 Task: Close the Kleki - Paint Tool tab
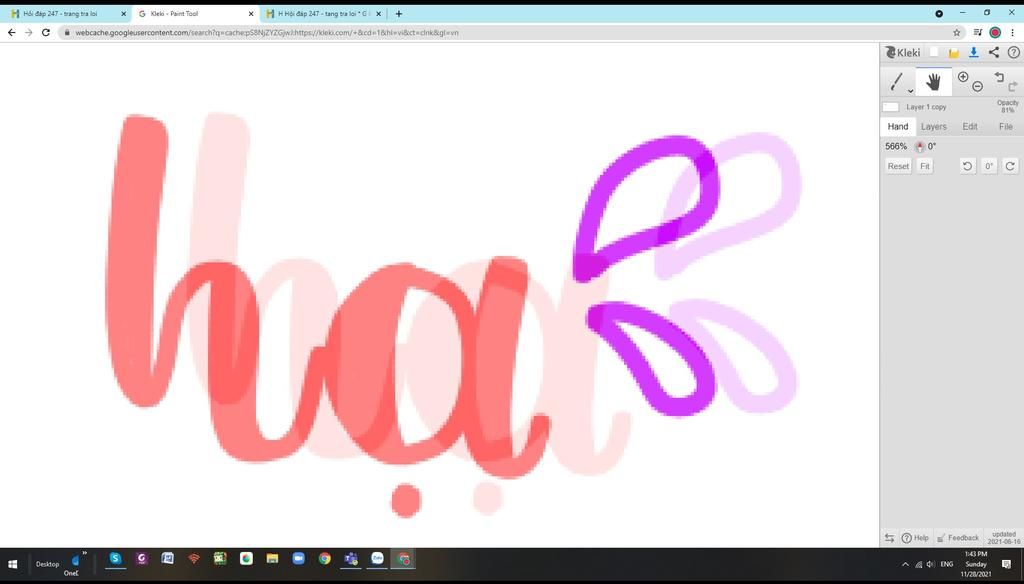coord(251,13)
